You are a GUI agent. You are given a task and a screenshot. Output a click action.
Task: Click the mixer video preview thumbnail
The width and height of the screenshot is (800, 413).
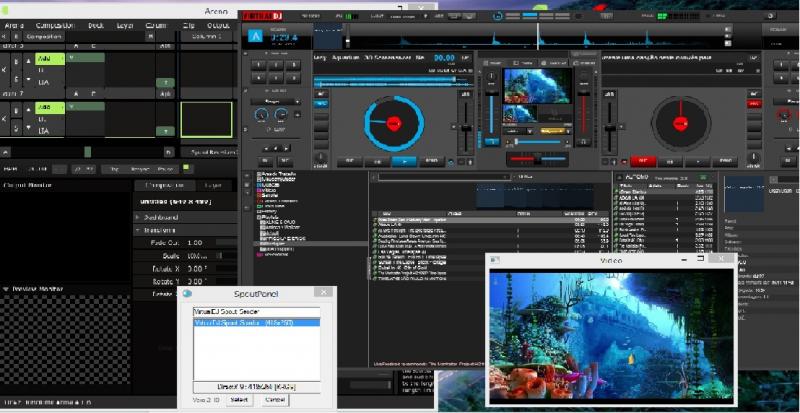[x=537, y=86]
